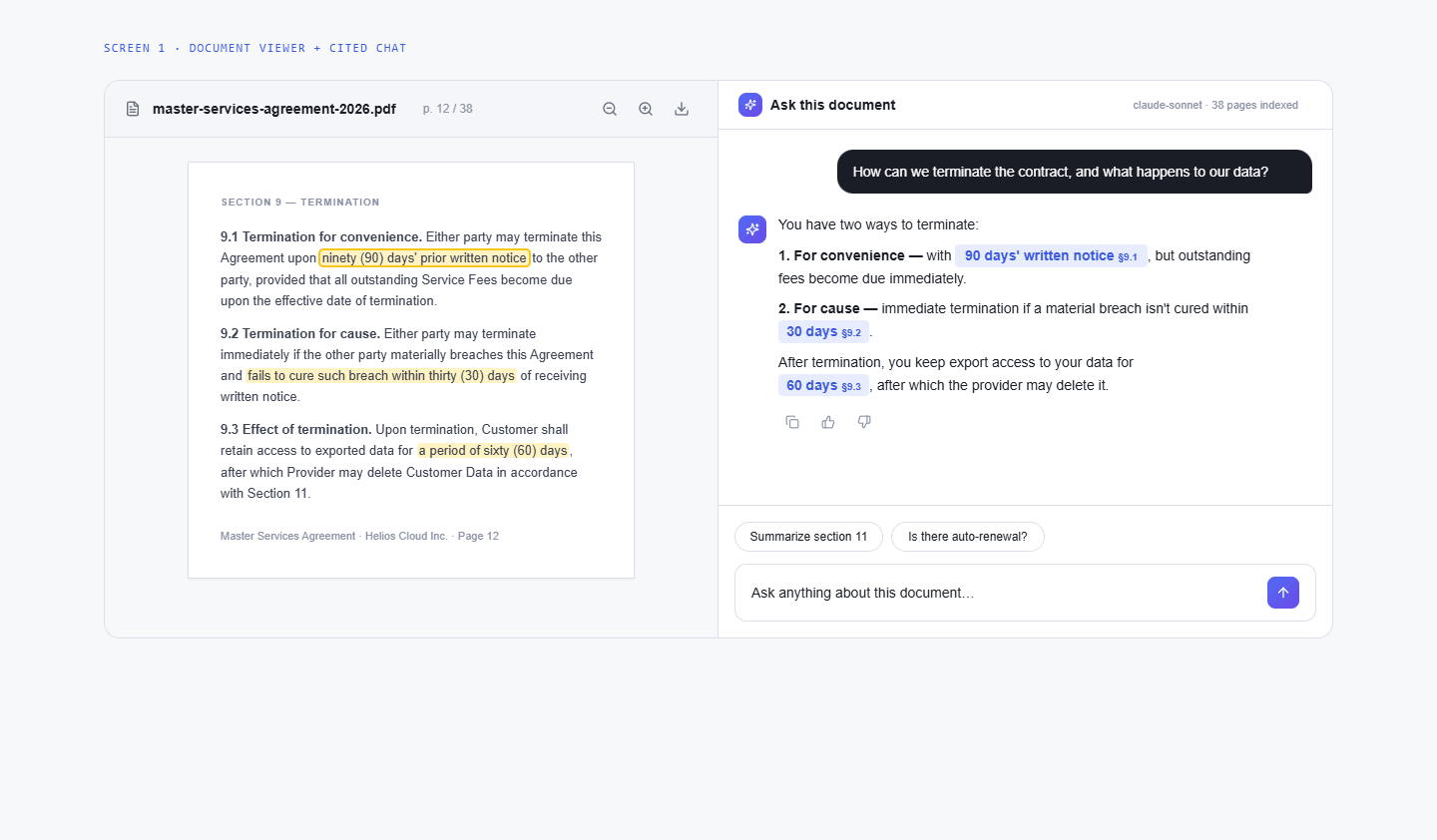The image size is (1437, 840).
Task: Open the 30 days §9.2 citation
Action: point(823,332)
